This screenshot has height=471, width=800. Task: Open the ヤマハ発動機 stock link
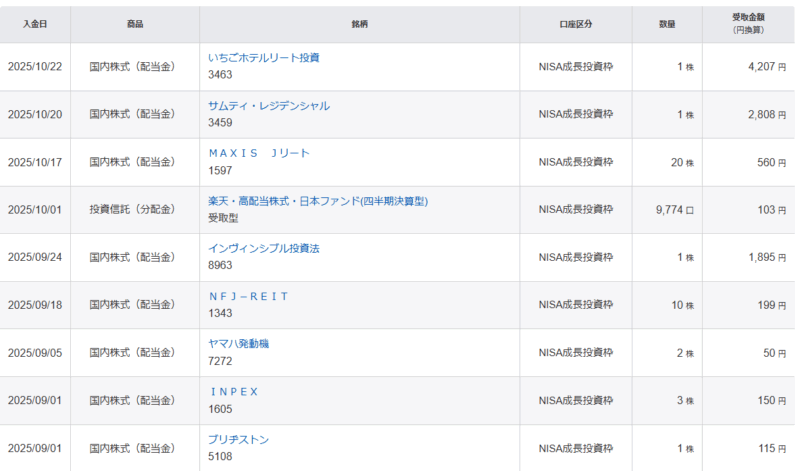[238, 344]
